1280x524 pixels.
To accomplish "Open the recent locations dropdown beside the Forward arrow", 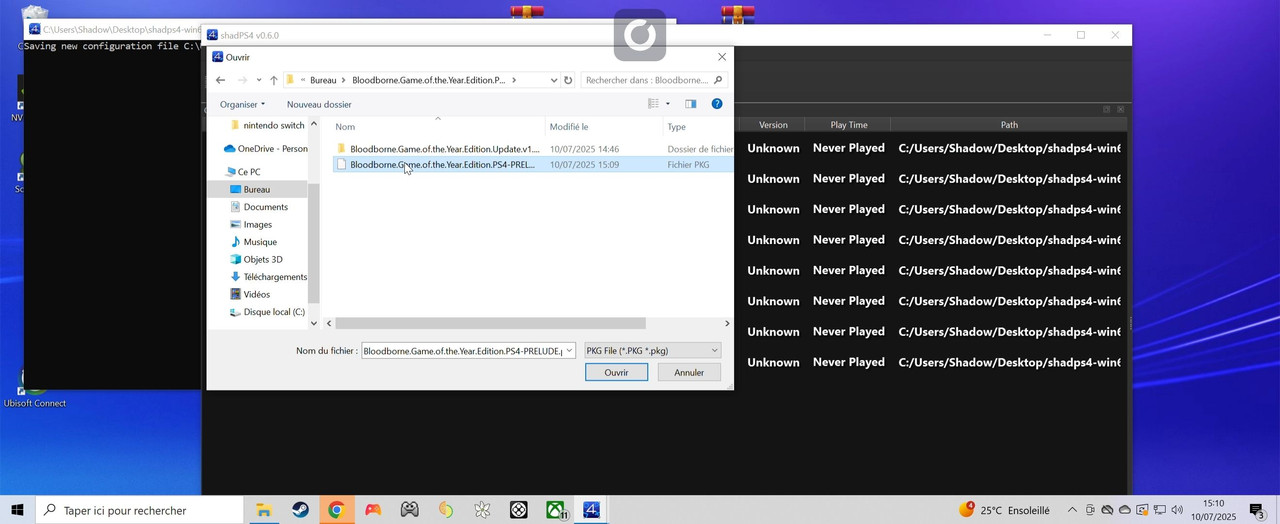I will [x=259, y=80].
